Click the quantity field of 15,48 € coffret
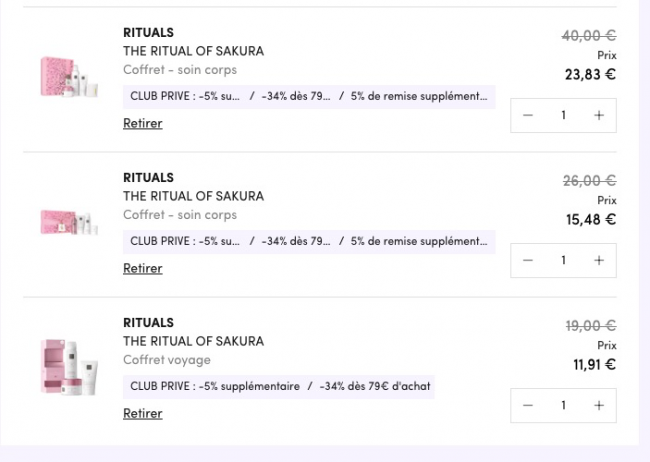 pyautogui.click(x=563, y=260)
